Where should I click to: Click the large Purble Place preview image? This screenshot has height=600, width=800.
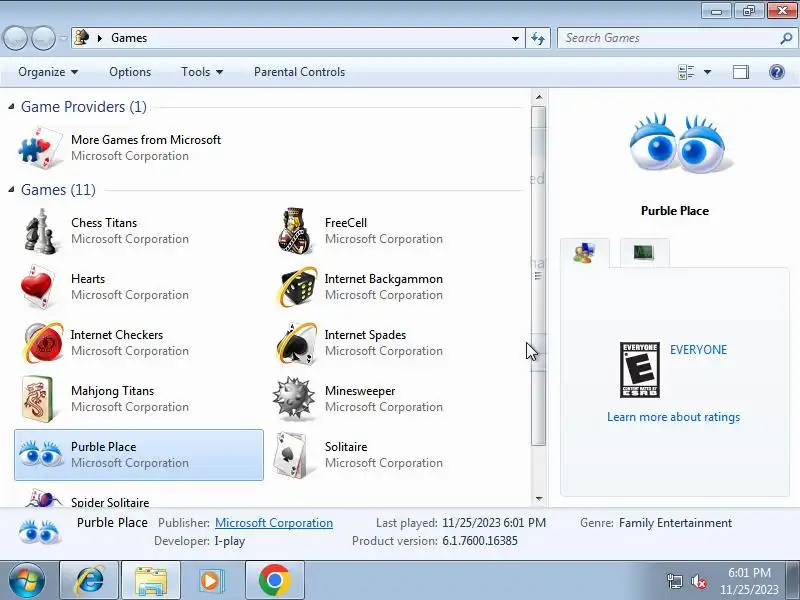[680, 144]
